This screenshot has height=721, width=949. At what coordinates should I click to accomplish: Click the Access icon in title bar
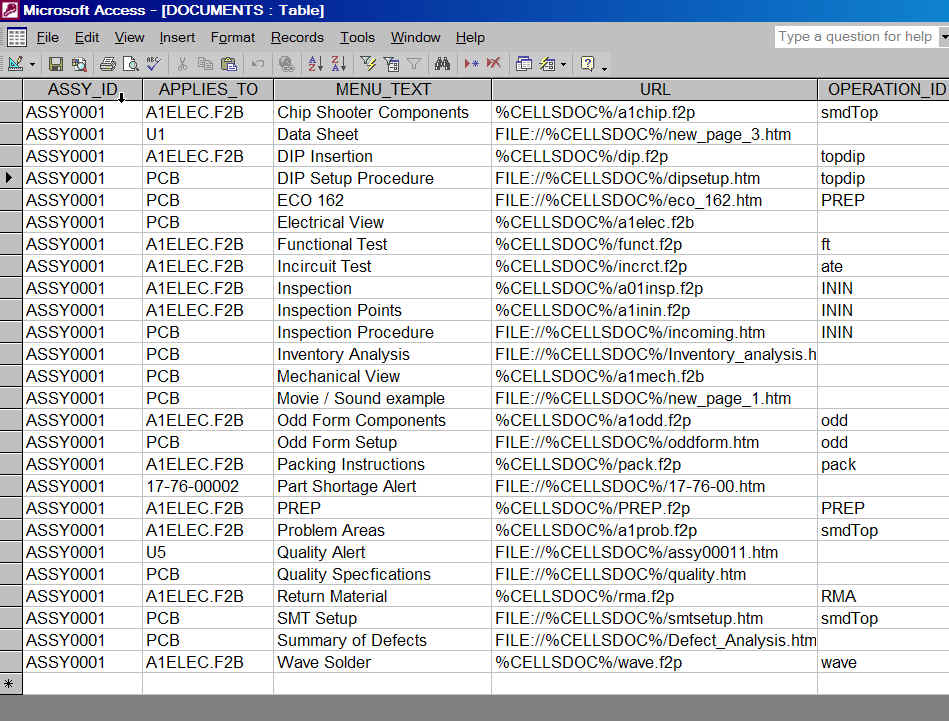[x=10, y=10]
